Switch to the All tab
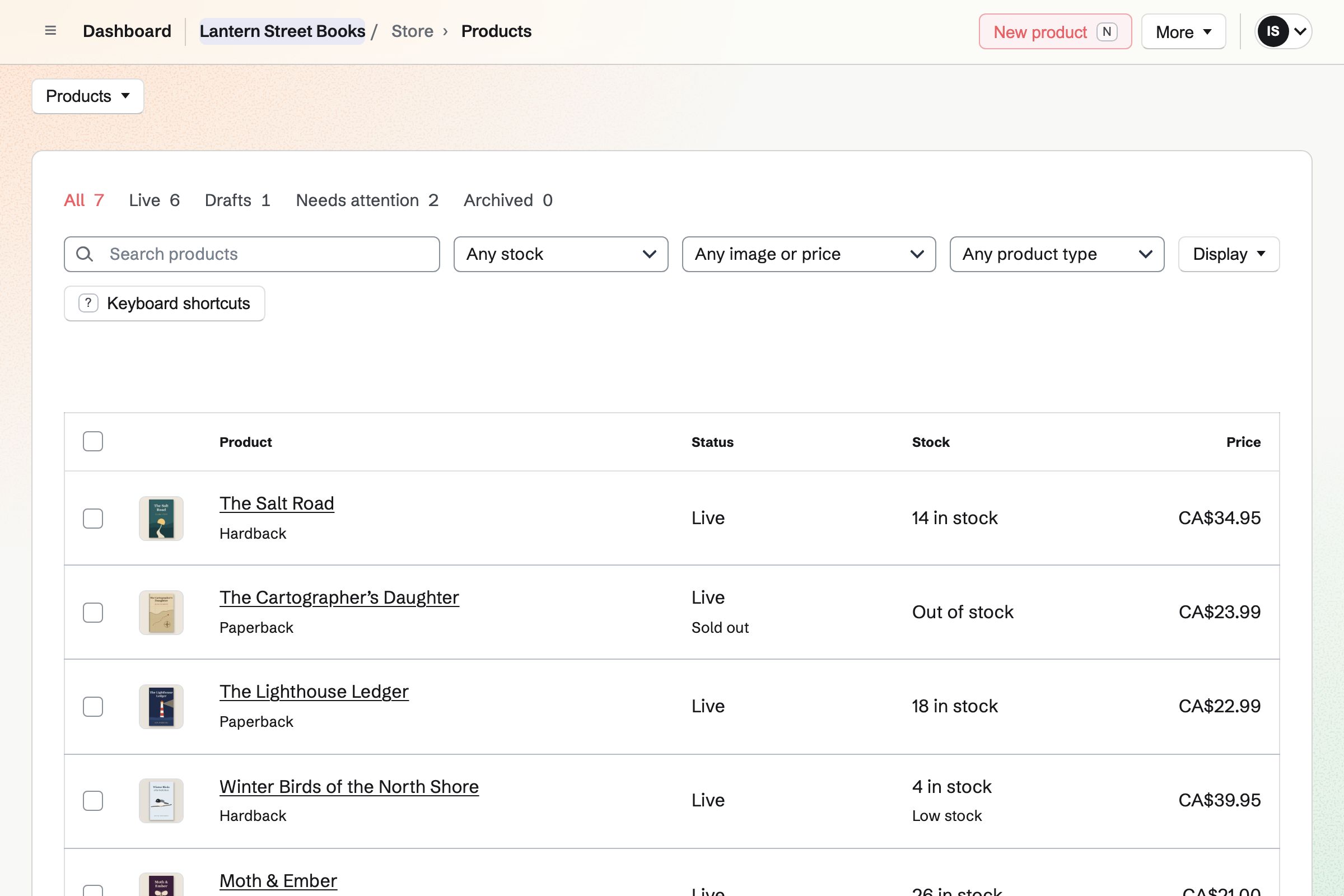 tap(84, 200)
